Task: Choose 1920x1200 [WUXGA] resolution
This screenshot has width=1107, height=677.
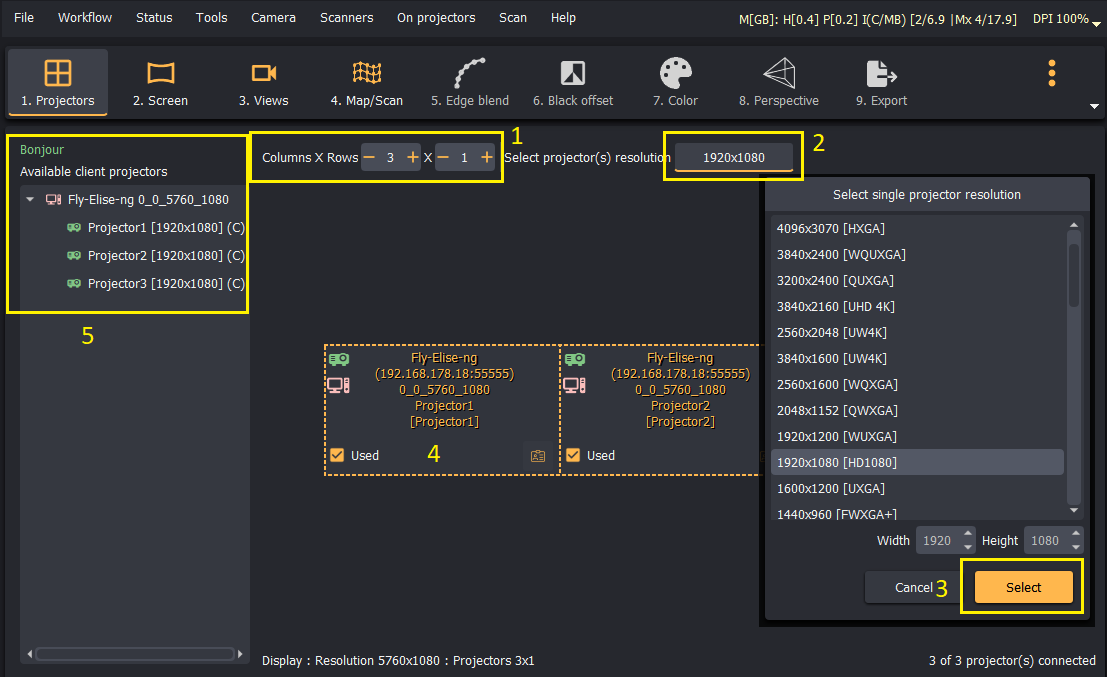Action: [917, 437]
